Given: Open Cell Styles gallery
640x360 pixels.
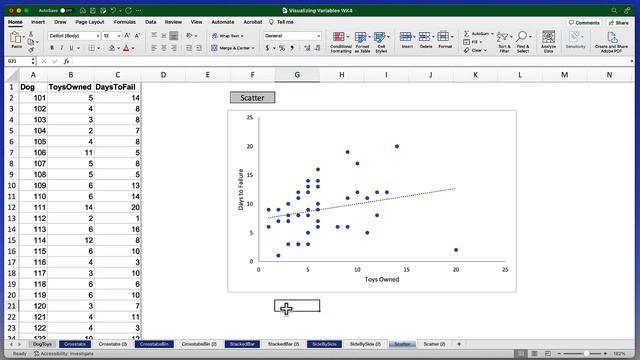Looking at the screenshot, I should pyautogui.click(x=381, y=42).
